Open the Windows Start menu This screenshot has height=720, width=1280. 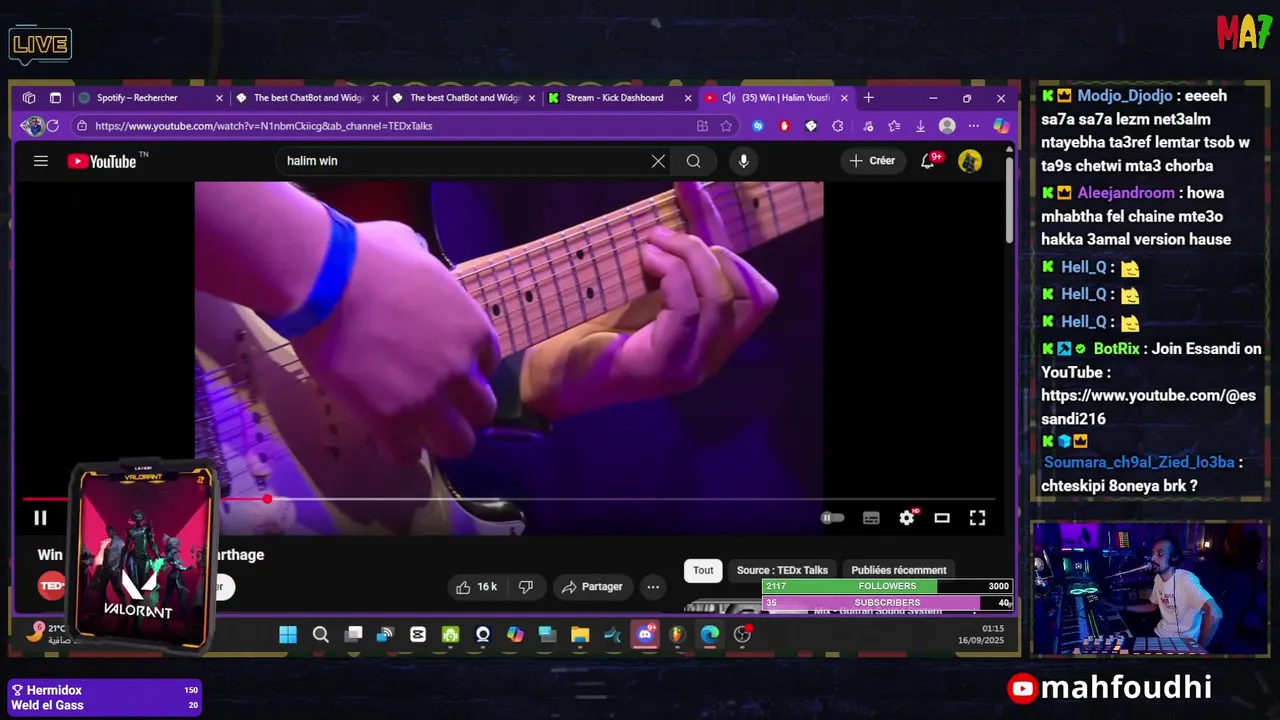tap(288, 634)
